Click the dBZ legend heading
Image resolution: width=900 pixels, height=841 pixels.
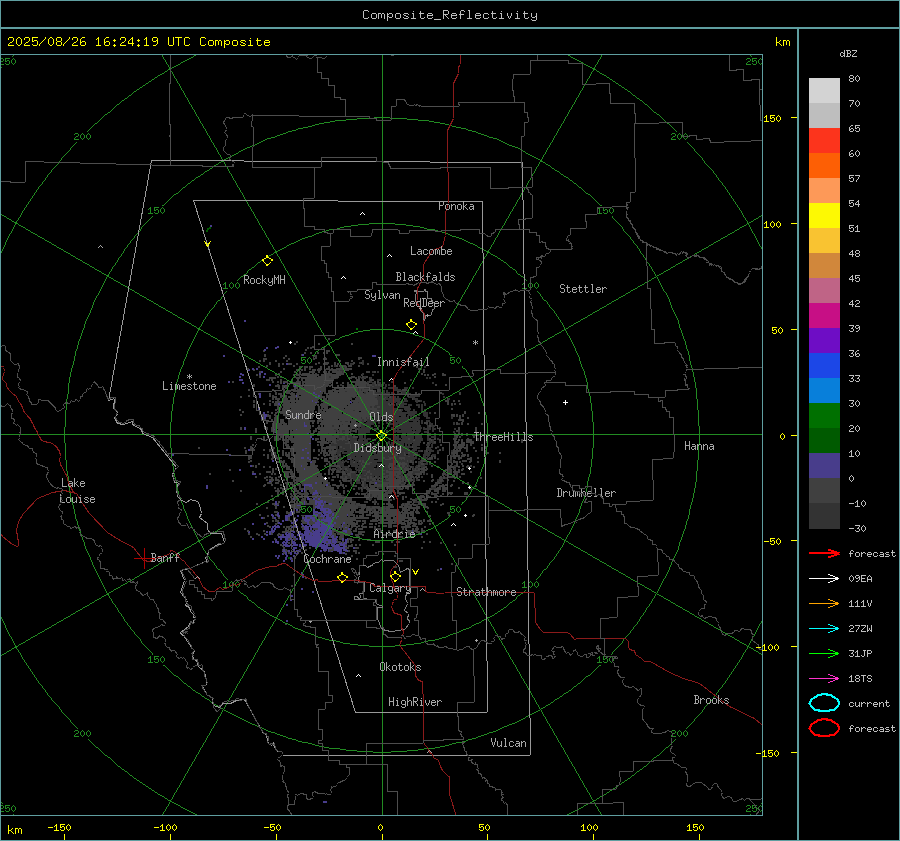pos(848,53)
